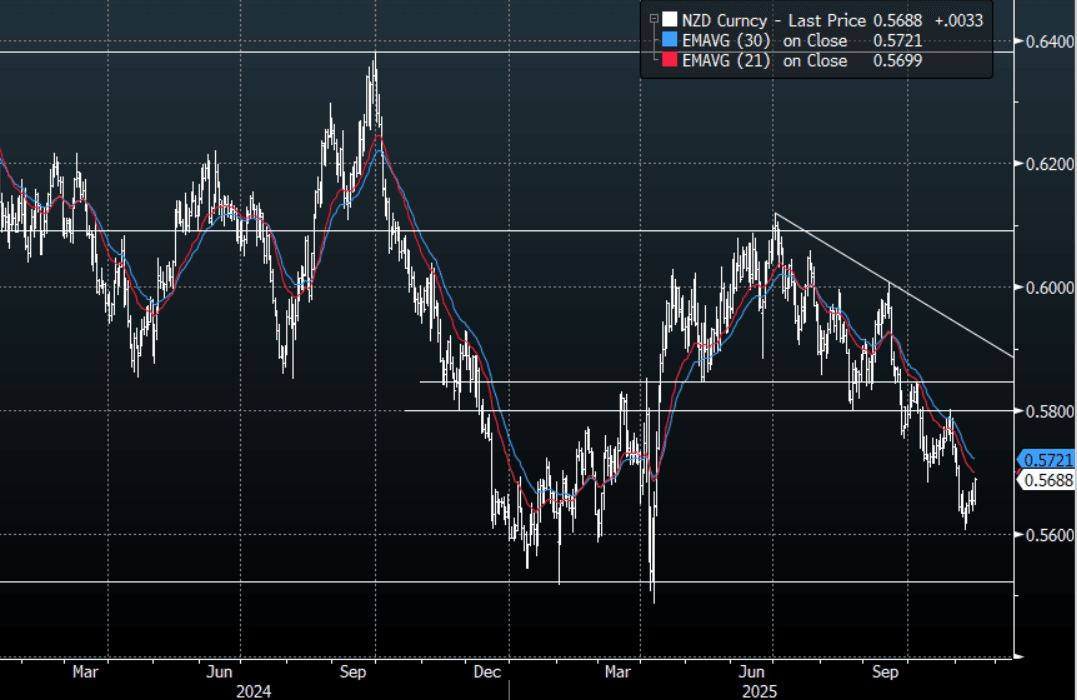Click the red EMAVG (21) legend swatch
This screenshot has width=1077, height=700.
tap(669, 61)
